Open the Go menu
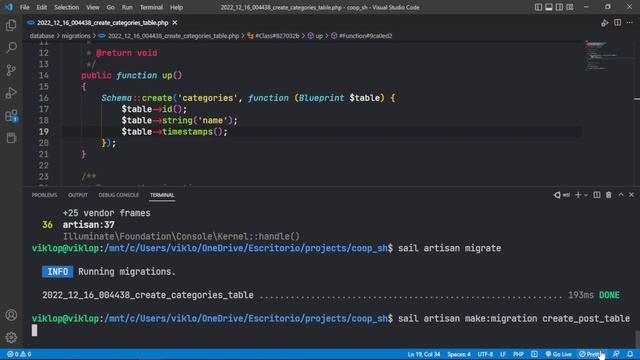 pyautogui.click(x=110, y=7)
